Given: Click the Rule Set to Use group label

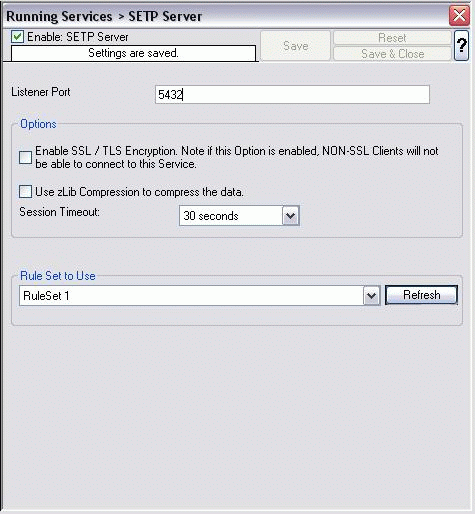Looking at the screenshot, I should (x=58, y=276).
